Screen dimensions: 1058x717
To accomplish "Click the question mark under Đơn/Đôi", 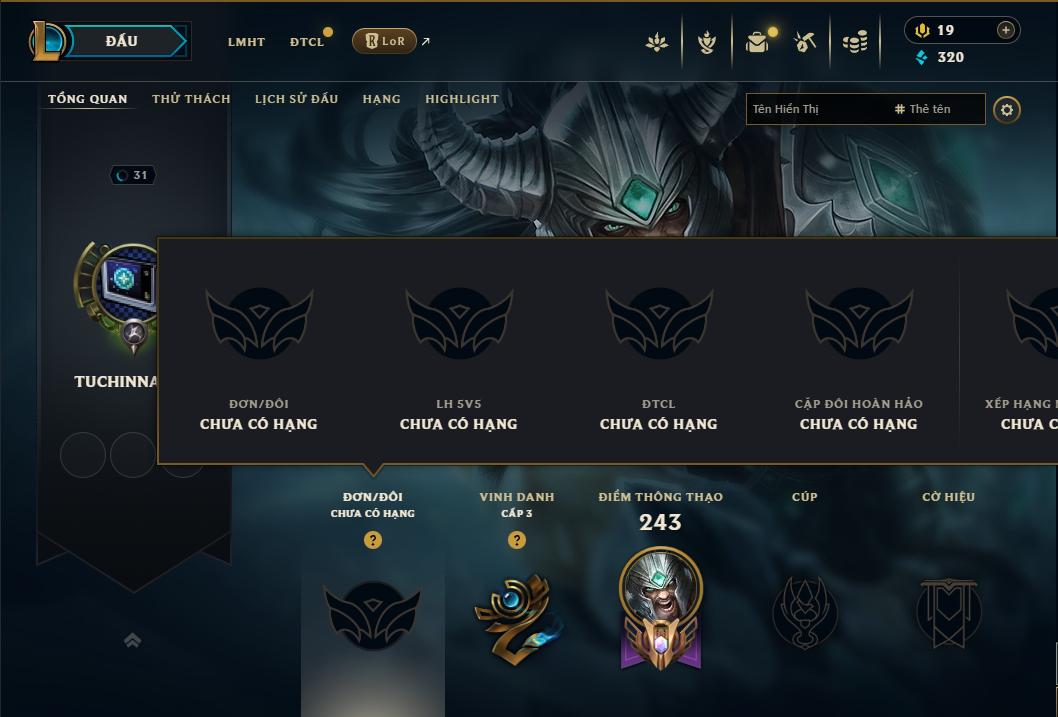I will pyautogui.click(x=372, y=540).
